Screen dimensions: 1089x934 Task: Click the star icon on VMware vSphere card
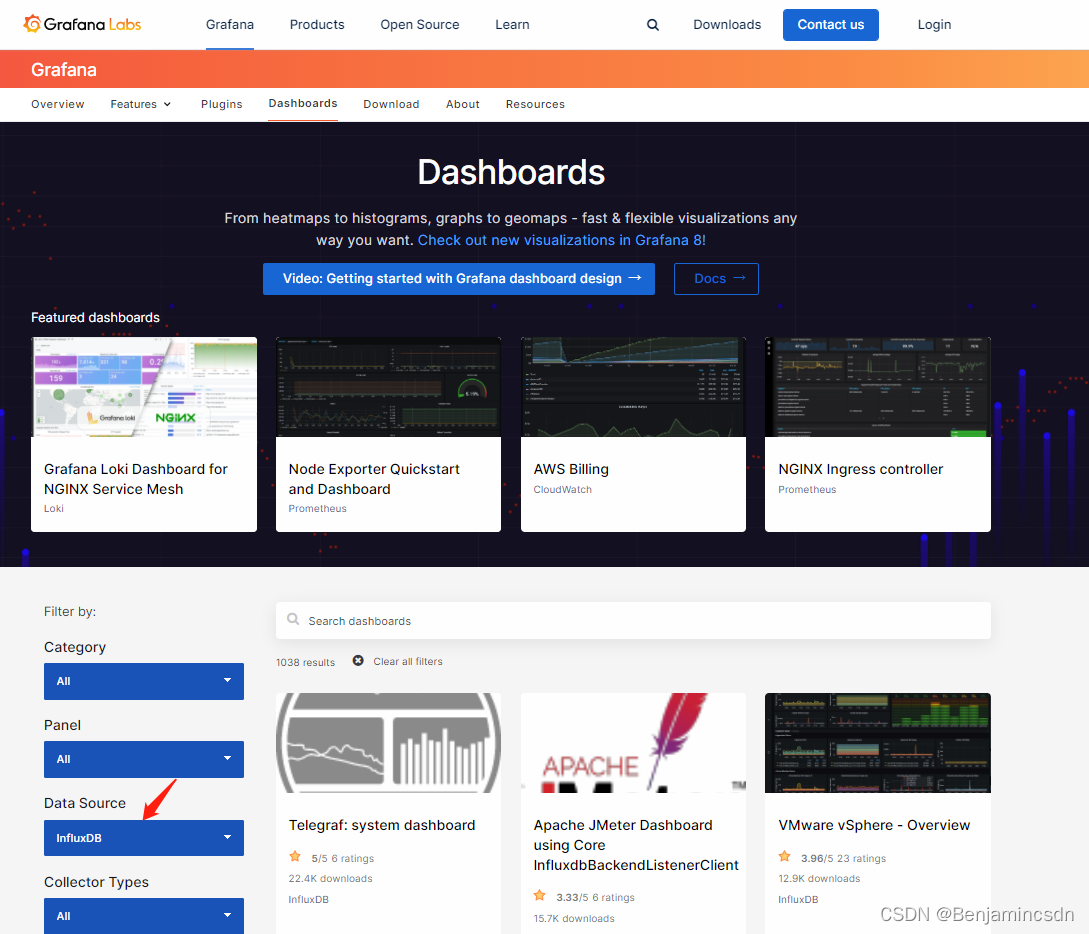tap(785, 857)
